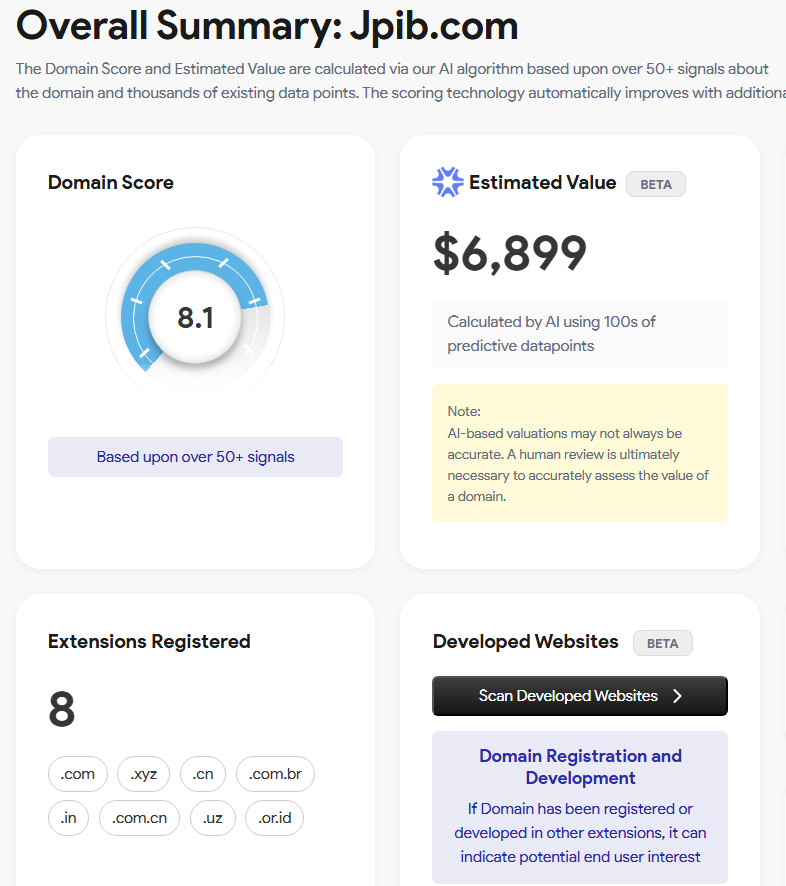Image resolution: width=786 pixels, height=886 pixels.
Task: Select the .in extension chip
Action: [68, 818]
